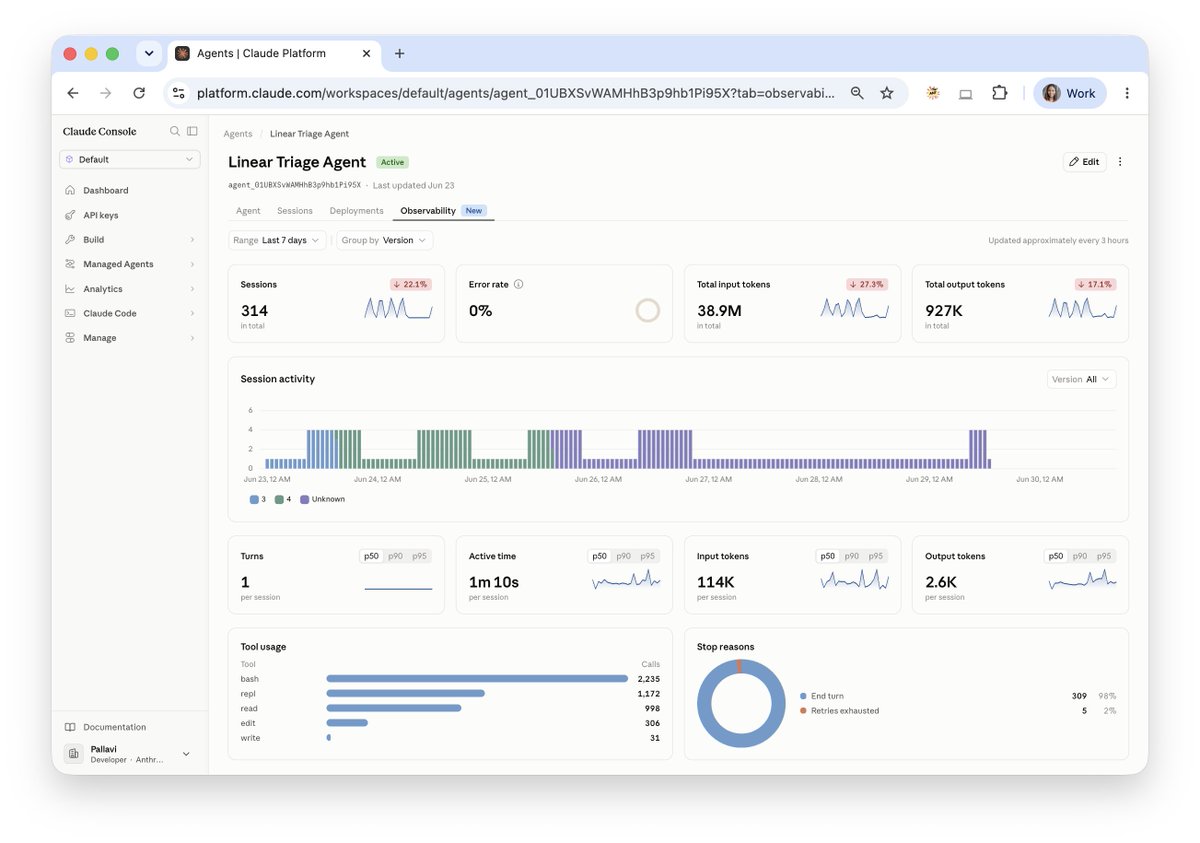Click the Error rate info icon
The height and width of the screenshot is (843, 1200).
pos(518,284)
